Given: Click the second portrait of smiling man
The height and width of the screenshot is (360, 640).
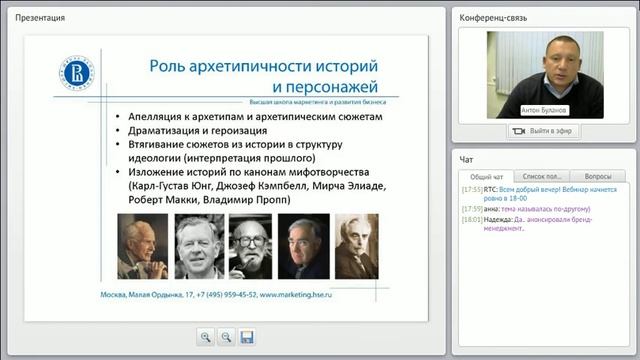Looking at the screenshot, I should pos(199,247).
